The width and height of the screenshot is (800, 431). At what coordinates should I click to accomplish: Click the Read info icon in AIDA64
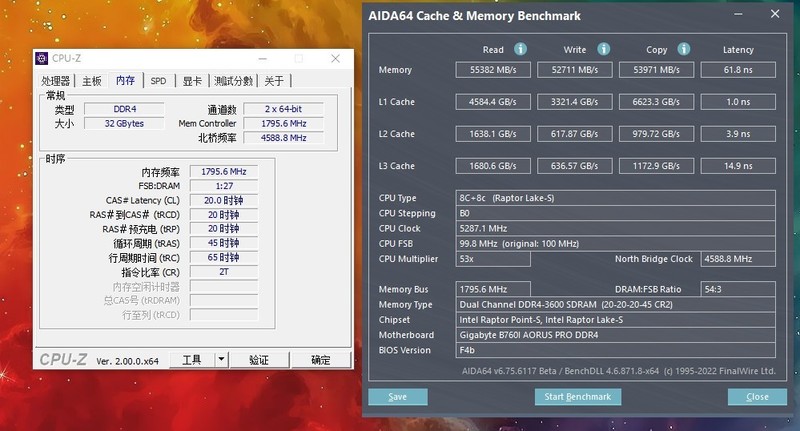click(x=520, y=49)
